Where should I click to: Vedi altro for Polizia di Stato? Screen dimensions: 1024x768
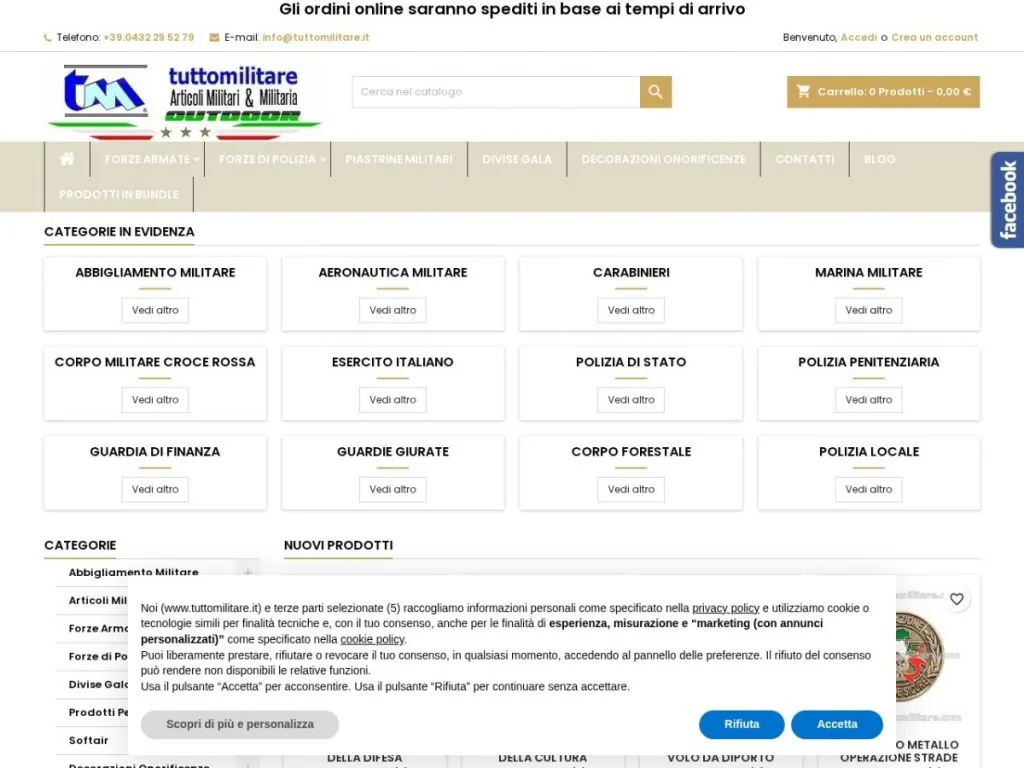point(631,400)
